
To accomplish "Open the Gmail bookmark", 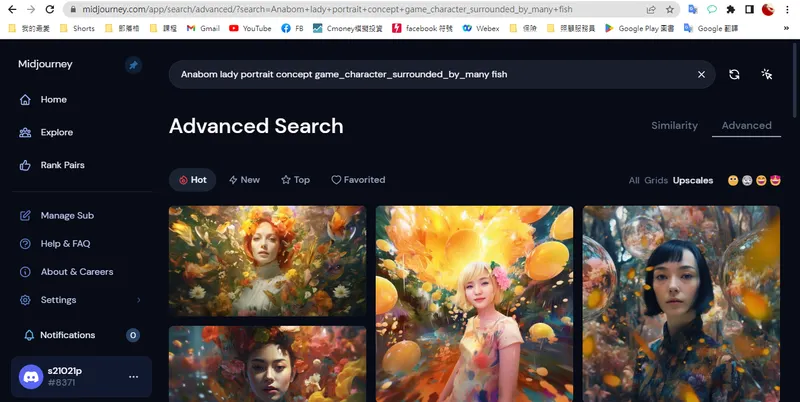I will tap(203, 29).
